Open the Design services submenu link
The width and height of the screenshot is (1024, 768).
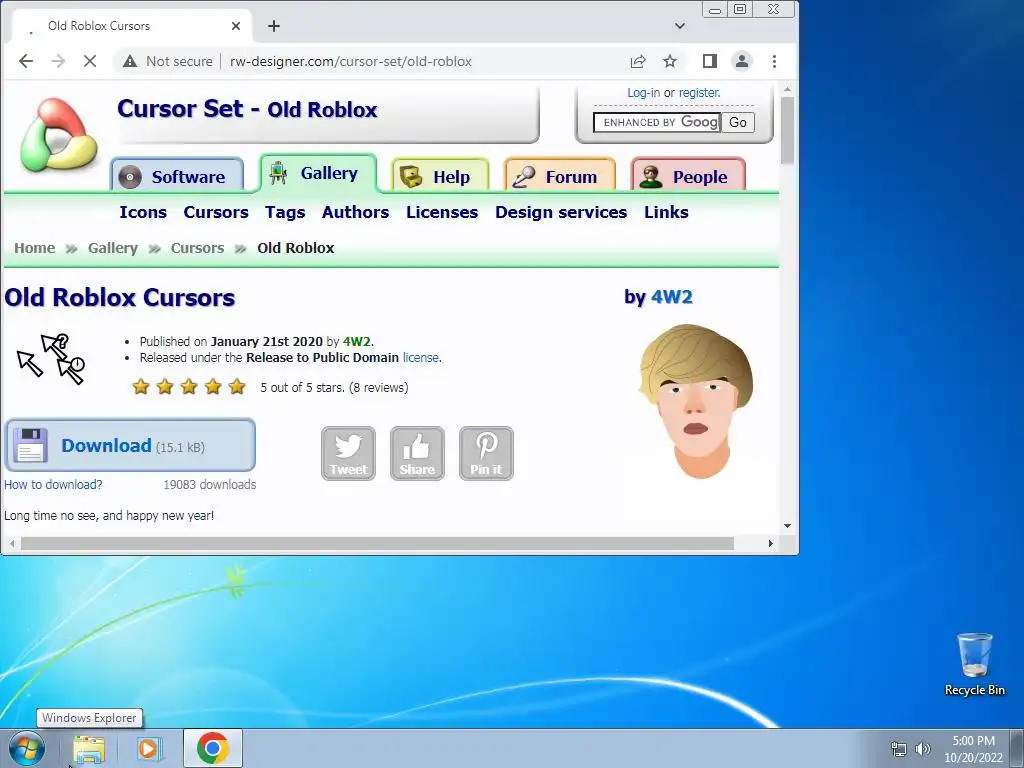561,212
